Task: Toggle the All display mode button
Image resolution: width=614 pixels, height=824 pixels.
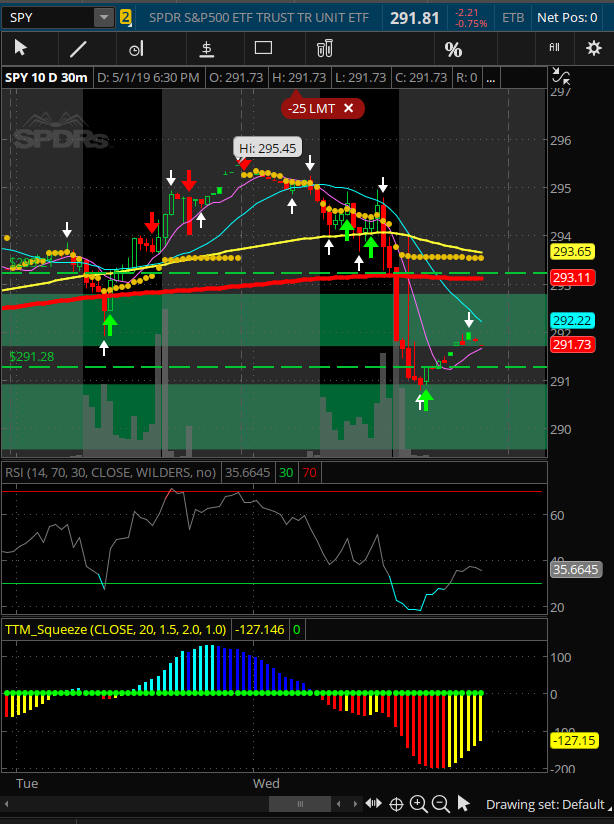Action: (x=554, y=48)
